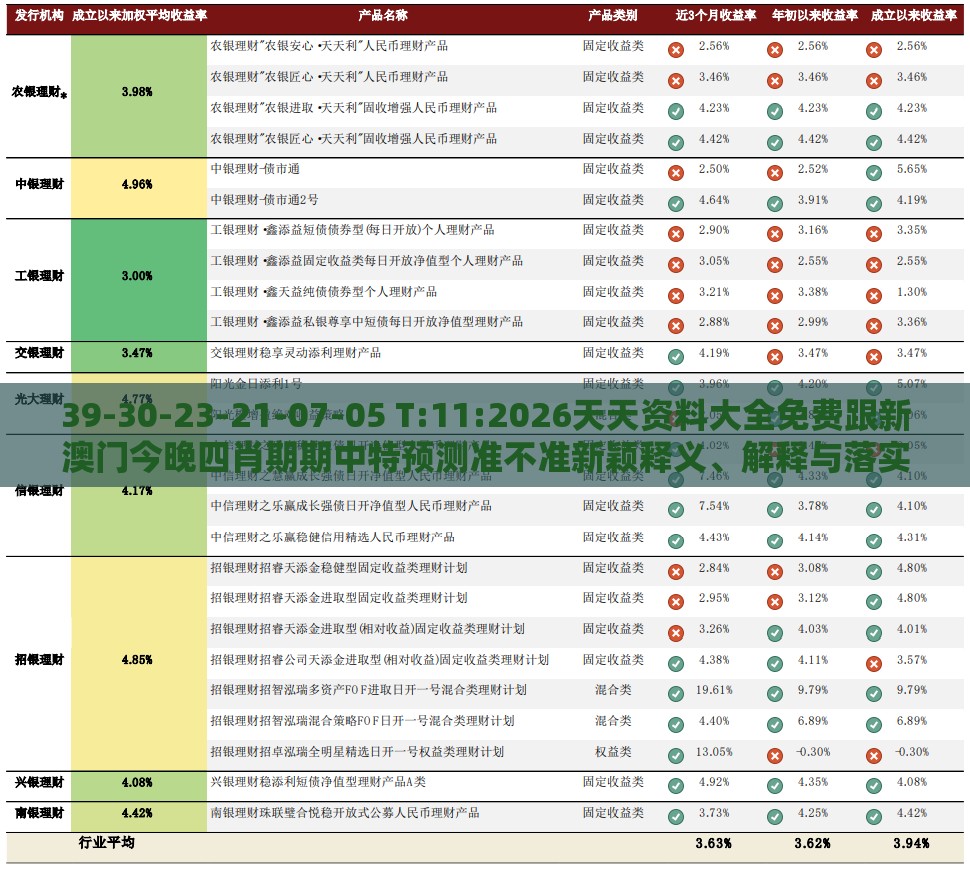Click the 发行机构 column header
970x870 pixels.
(38, 15)
